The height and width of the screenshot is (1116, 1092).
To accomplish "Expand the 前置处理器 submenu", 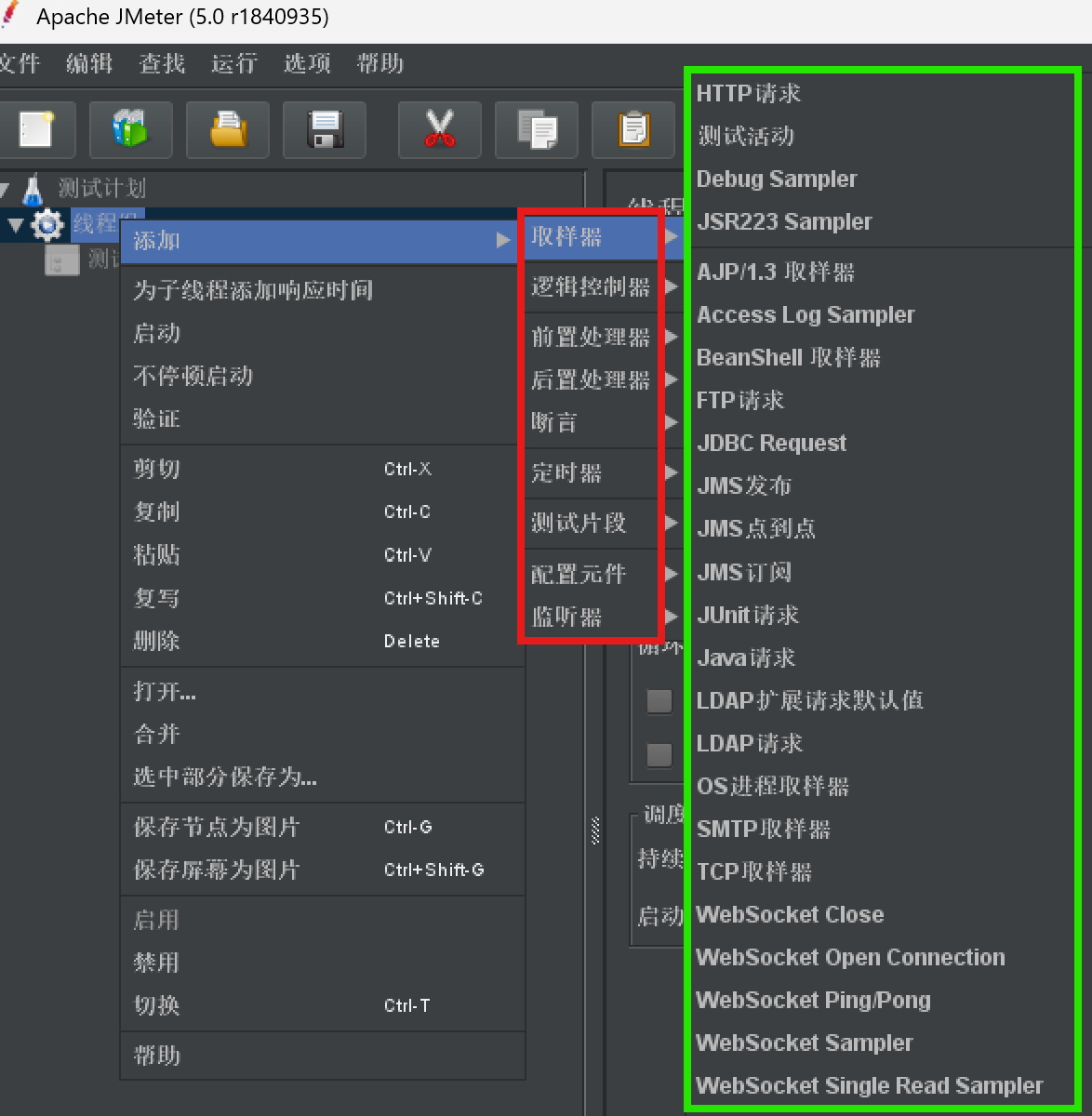I will pyautogui.click(x=601, y=338).
